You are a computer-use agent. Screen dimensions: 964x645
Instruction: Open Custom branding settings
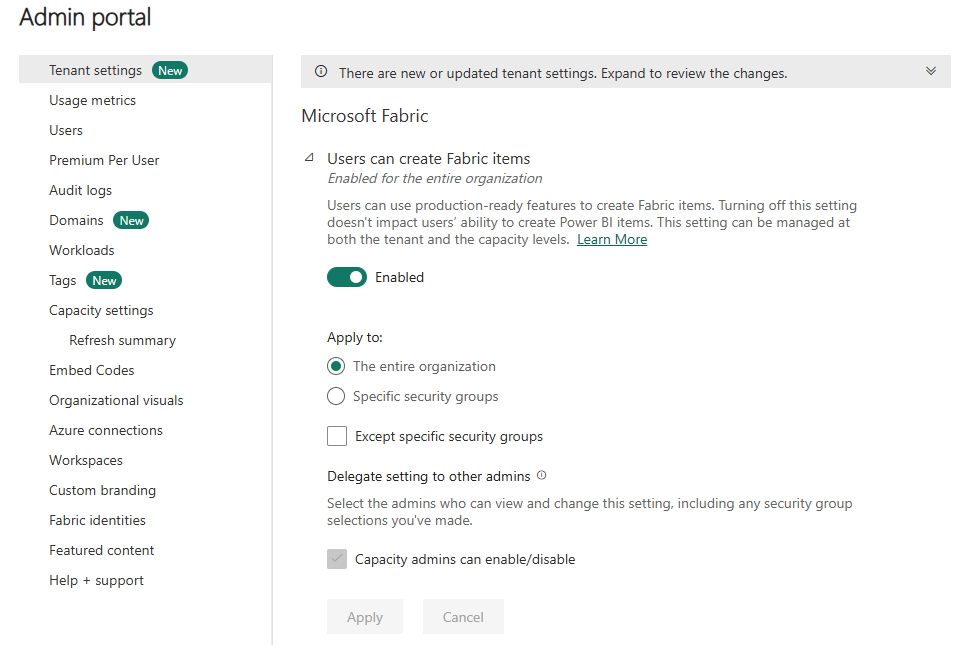click(103, 491)
